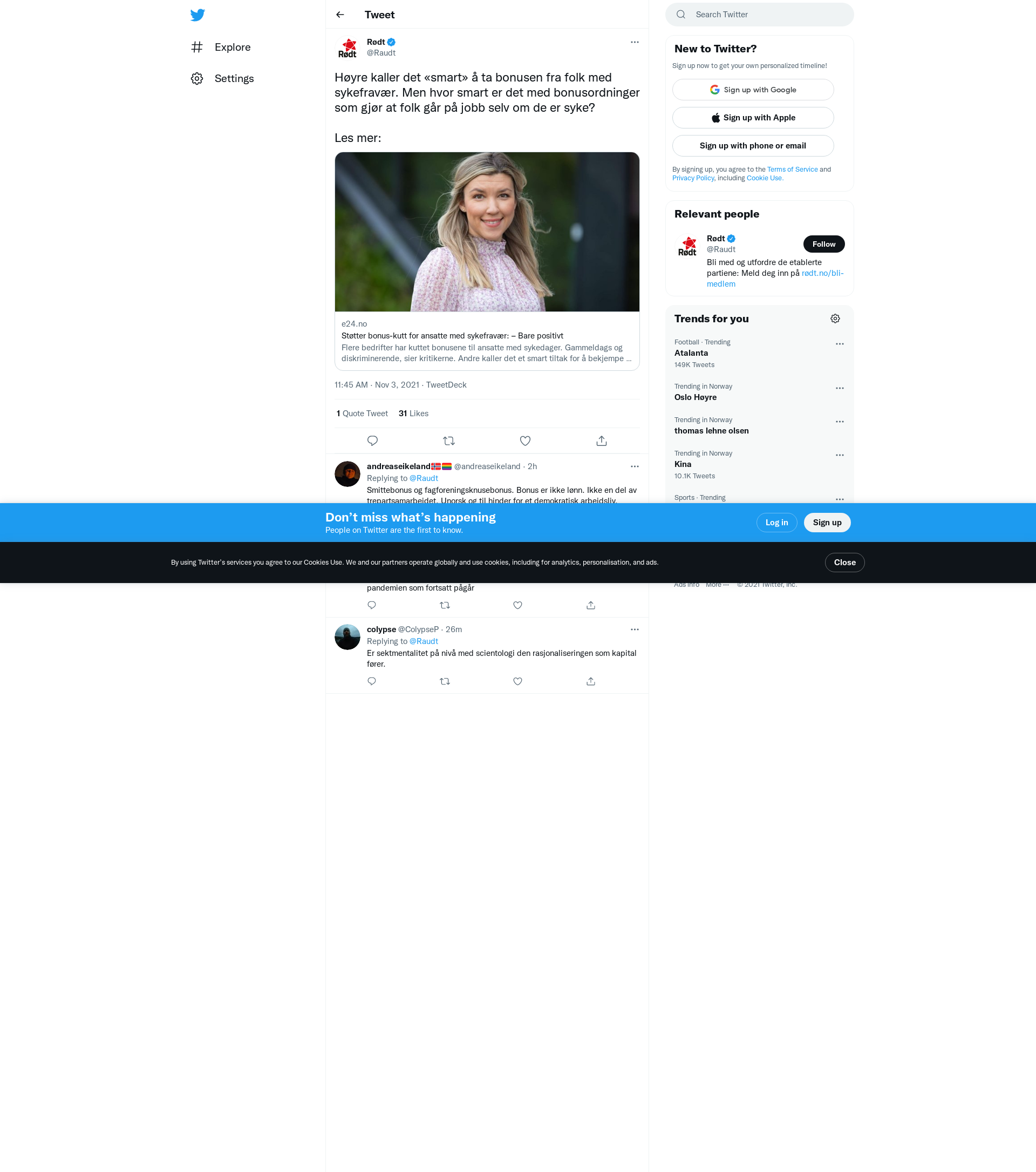Like the main Rødt tweet
The width and height of the screenshot is (1036, 1172).
pos(525,441)
